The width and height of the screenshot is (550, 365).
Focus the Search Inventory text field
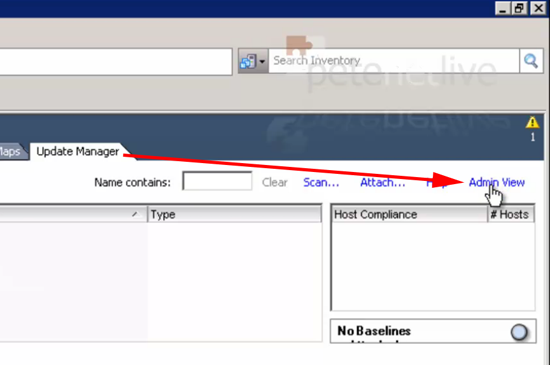[394, 61]
